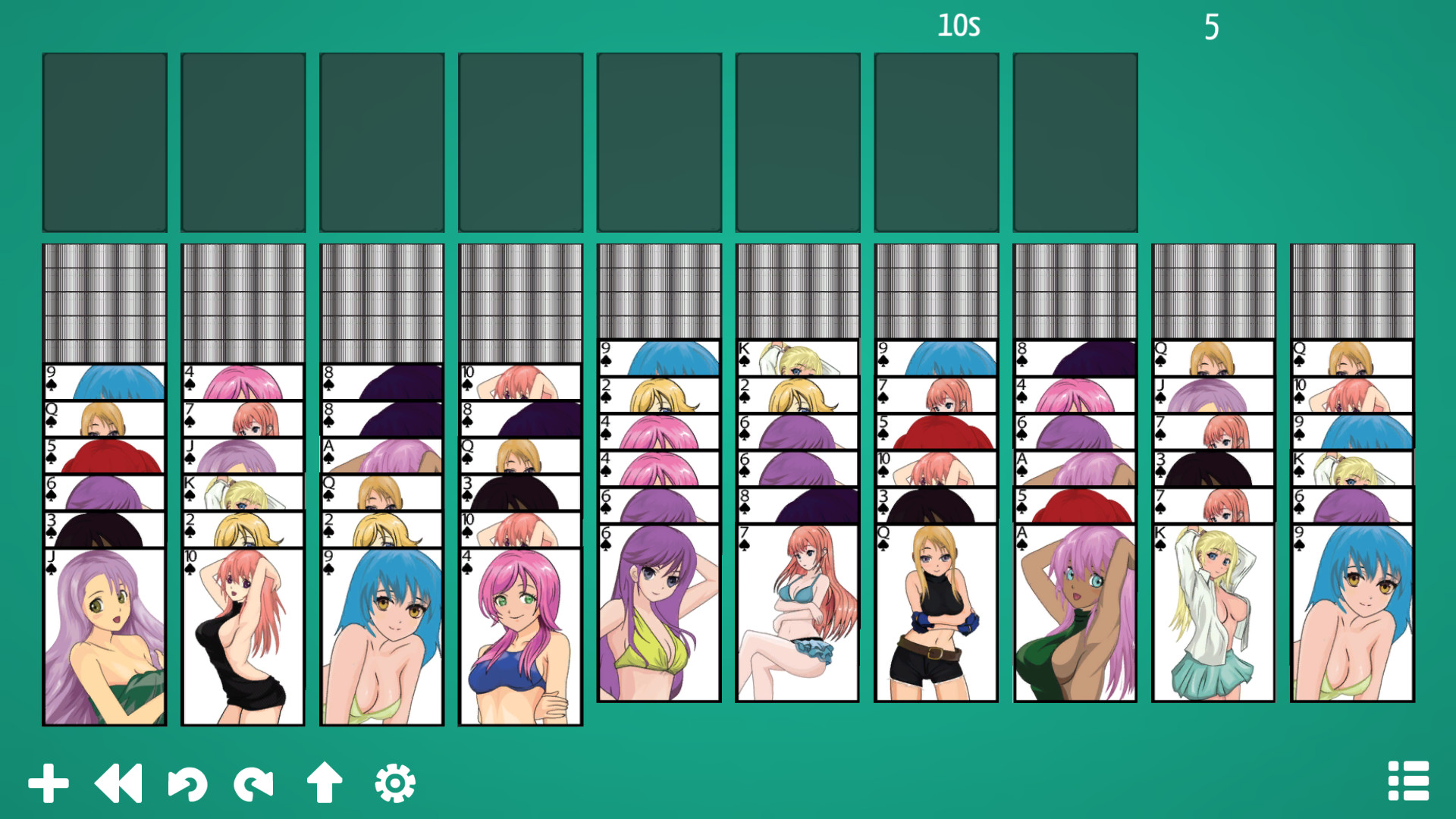
Task: Open the list menu icon
Action: pos(1408,781)
